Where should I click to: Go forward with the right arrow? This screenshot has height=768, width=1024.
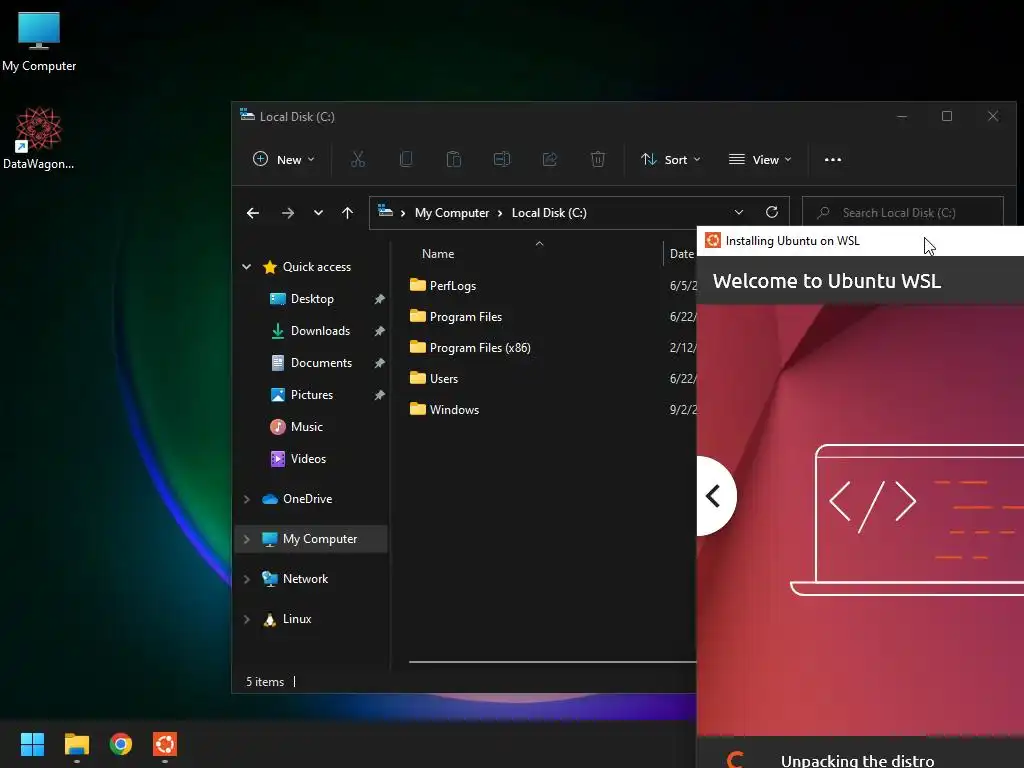click(287, 213)
